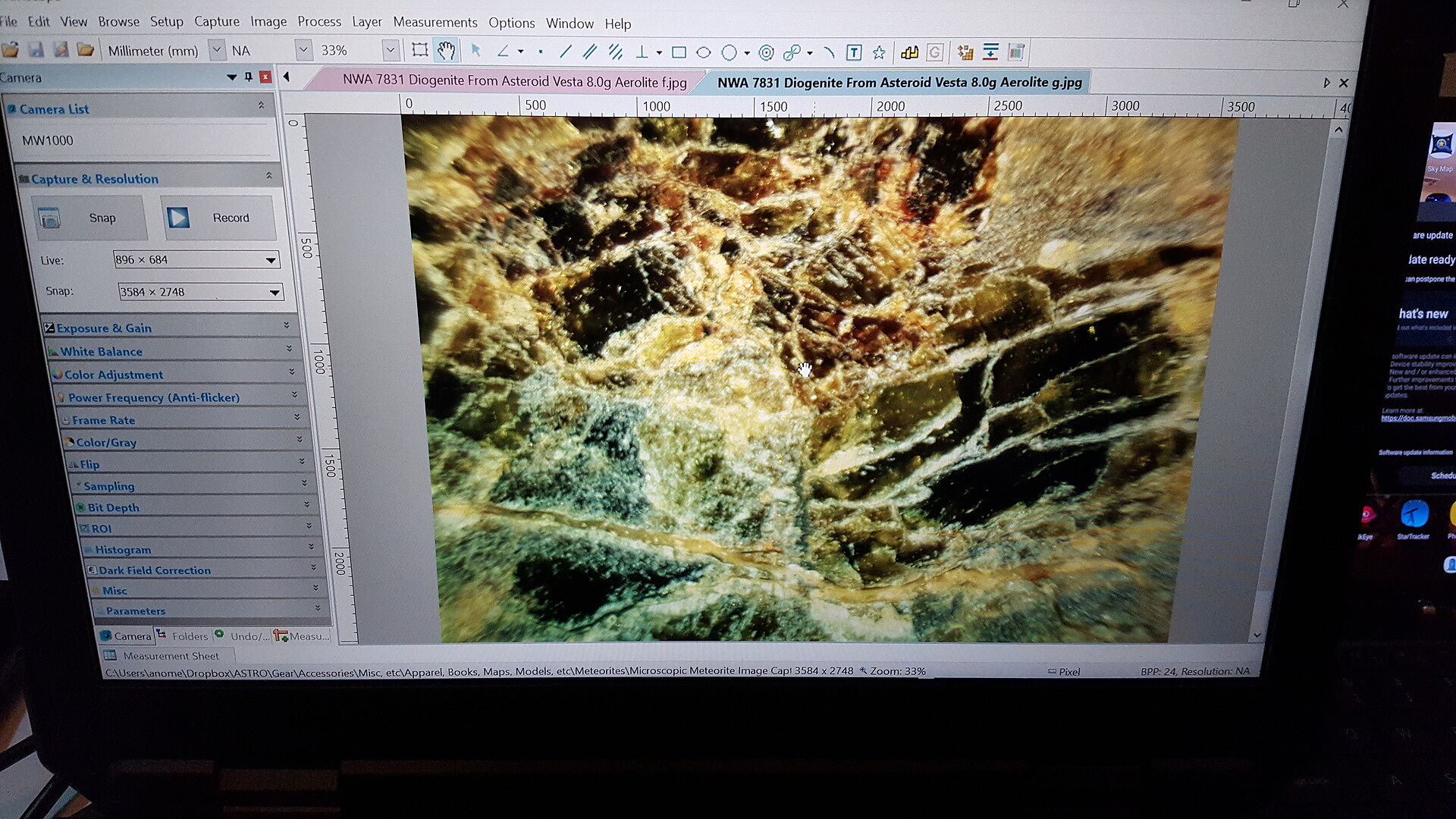Screen dimensions: 1456x819
Task: Switch to the Folders panel tab
Action: pos(183,635)
